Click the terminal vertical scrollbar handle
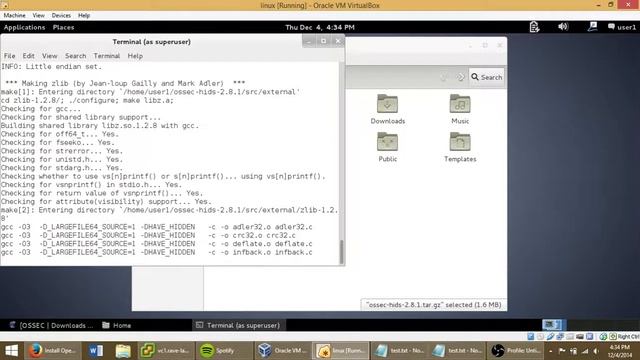The height and width of the screenshot is (360, 640). 342,252
